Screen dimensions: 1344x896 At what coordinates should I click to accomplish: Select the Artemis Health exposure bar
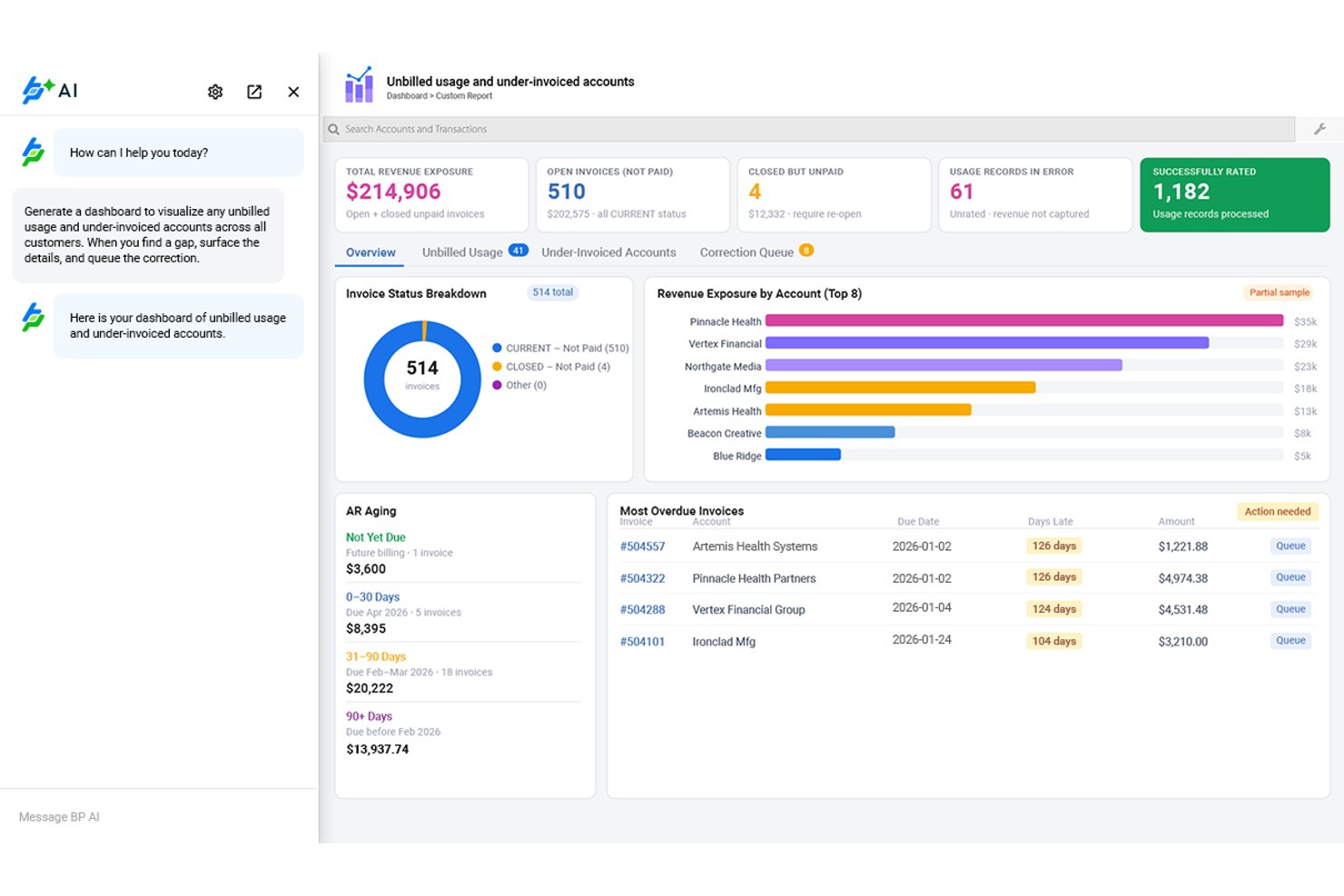(x=868, y=410)
